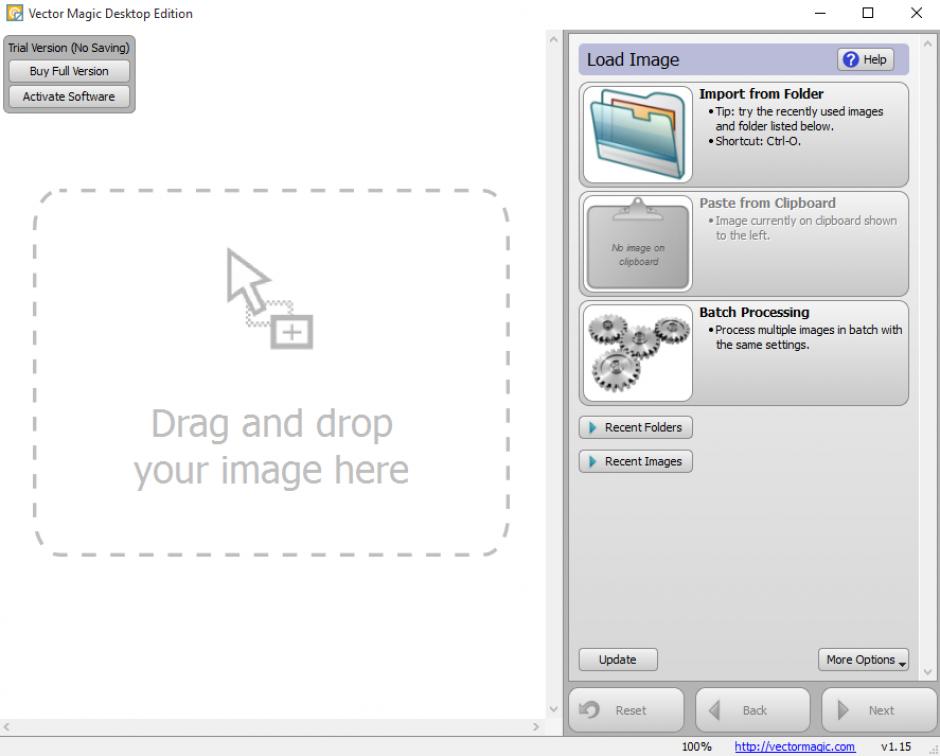Screen dimensions: 940x756
Task: Click the Batch Processing gears icon
Action: (637, 353)
